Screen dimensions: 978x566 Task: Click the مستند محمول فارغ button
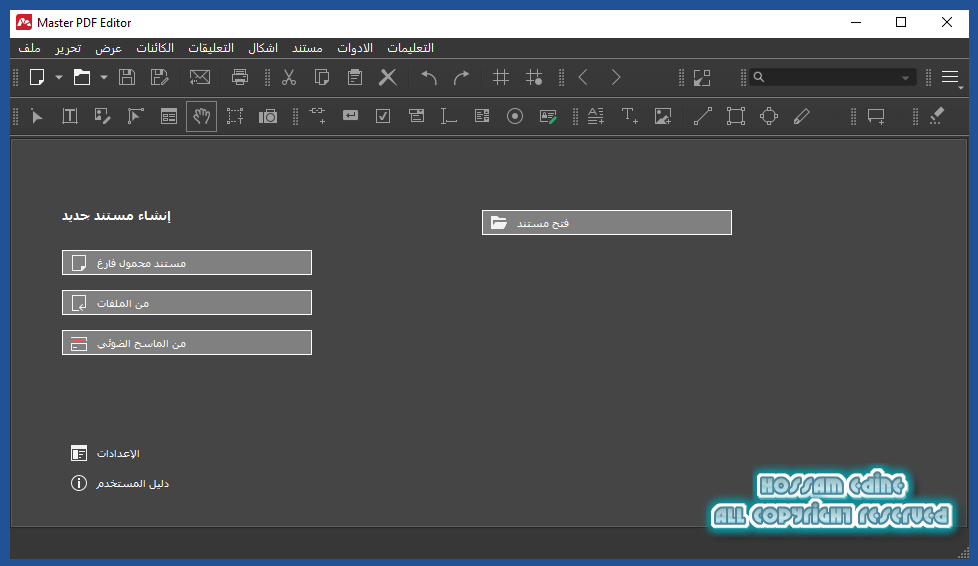point(187,263)
